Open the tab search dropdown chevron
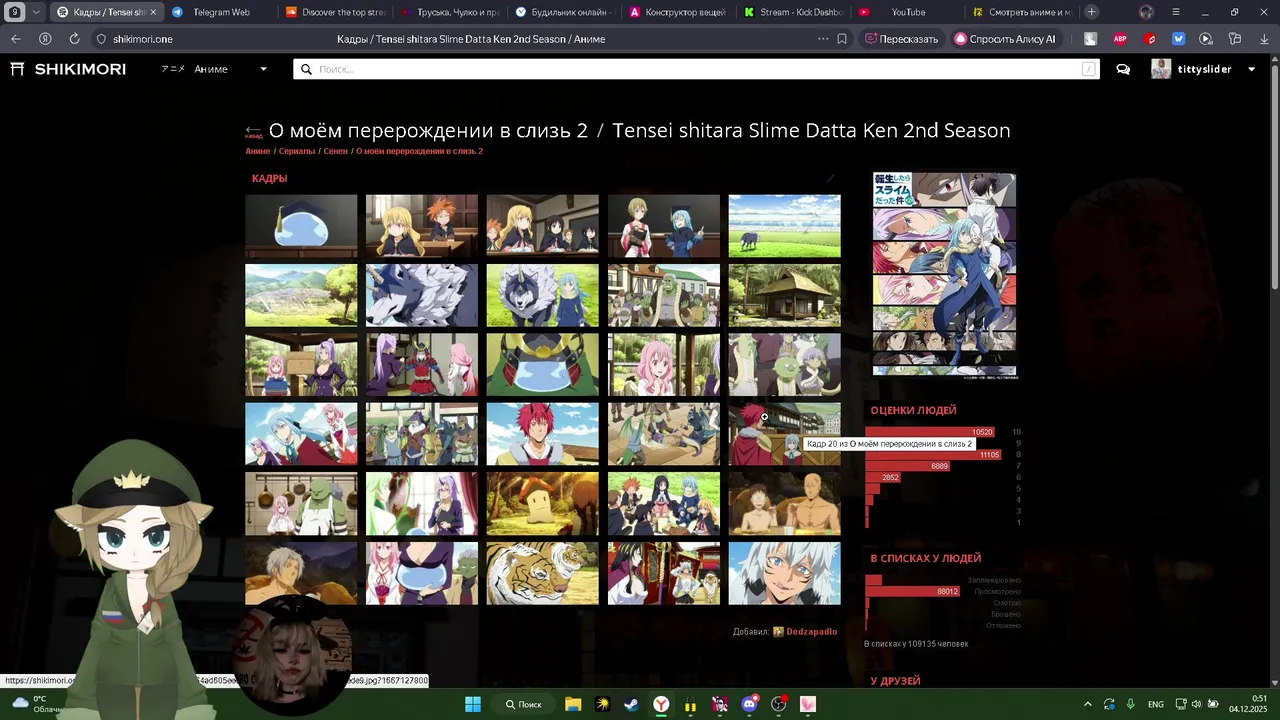 [x=36, y=12]
